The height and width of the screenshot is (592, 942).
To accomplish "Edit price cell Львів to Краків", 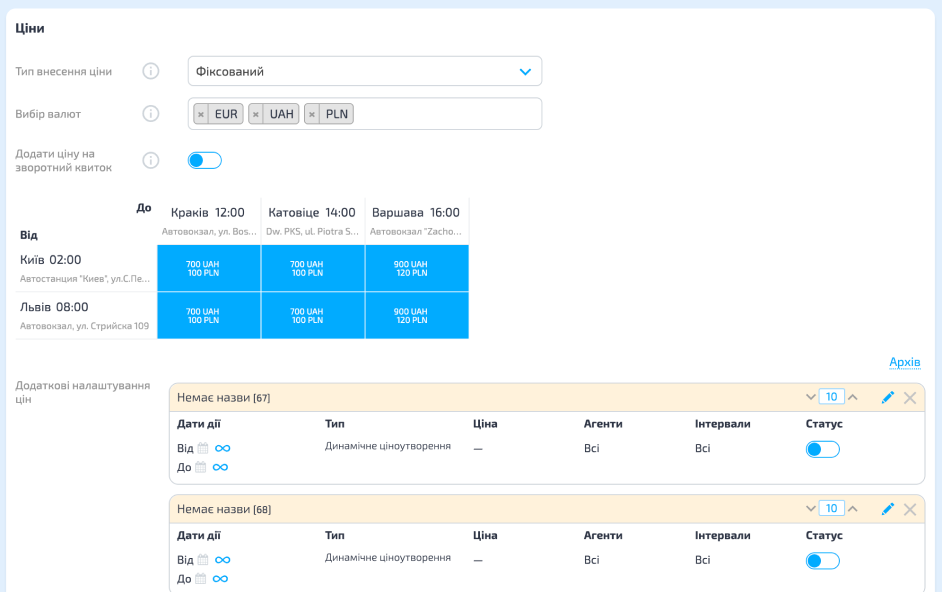I will coord(209,316).
